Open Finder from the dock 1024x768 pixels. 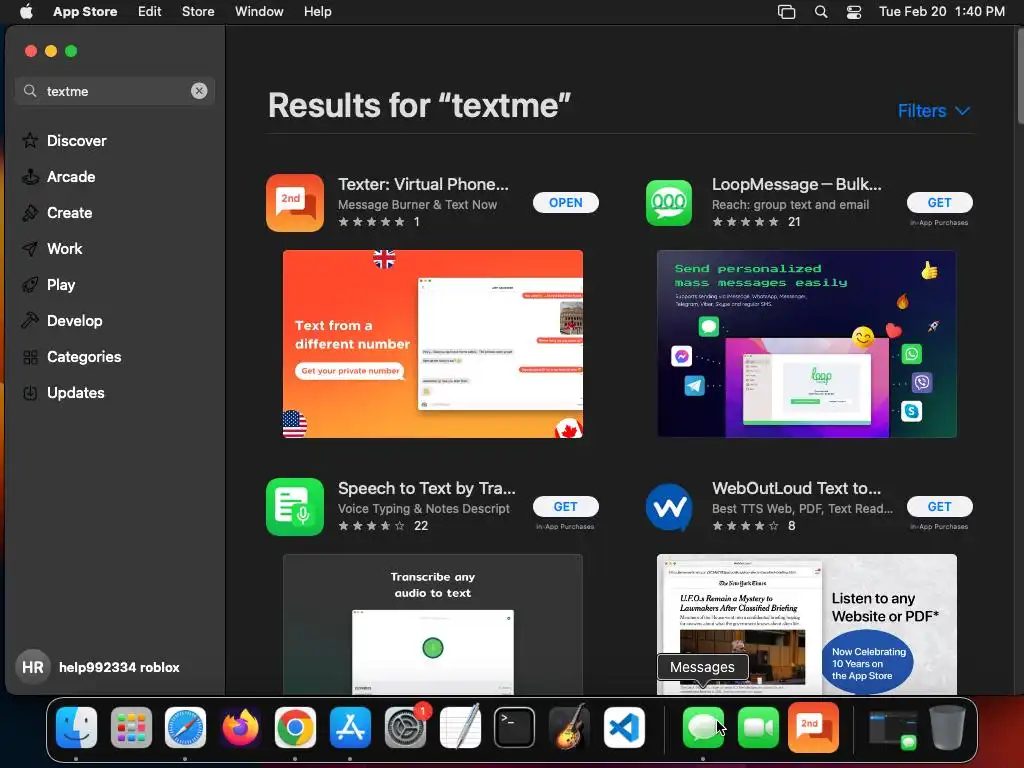point(76,728)
